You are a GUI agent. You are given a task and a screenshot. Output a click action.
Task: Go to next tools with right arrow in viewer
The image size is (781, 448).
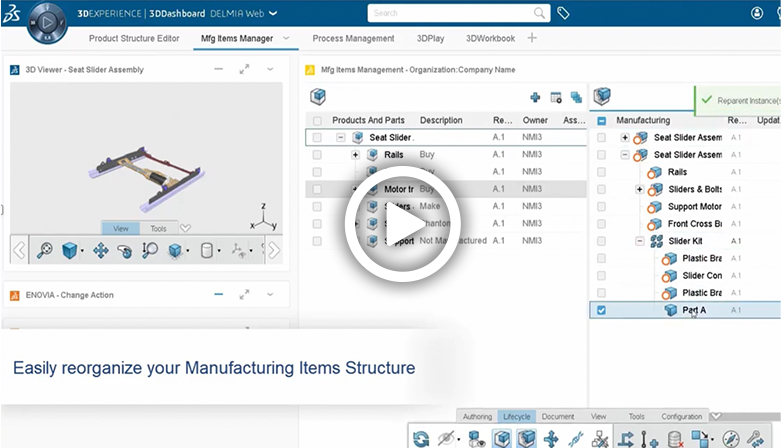tap(274, 250)
